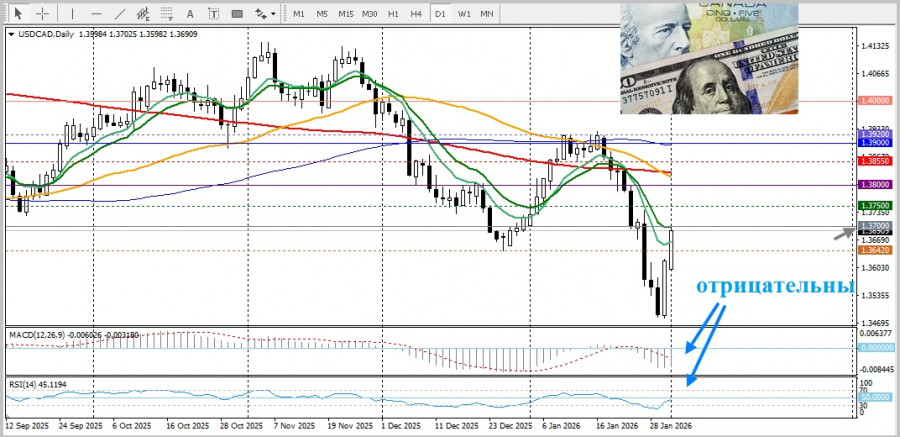
Task: Activate the crosshair tool
Action: 41,14
